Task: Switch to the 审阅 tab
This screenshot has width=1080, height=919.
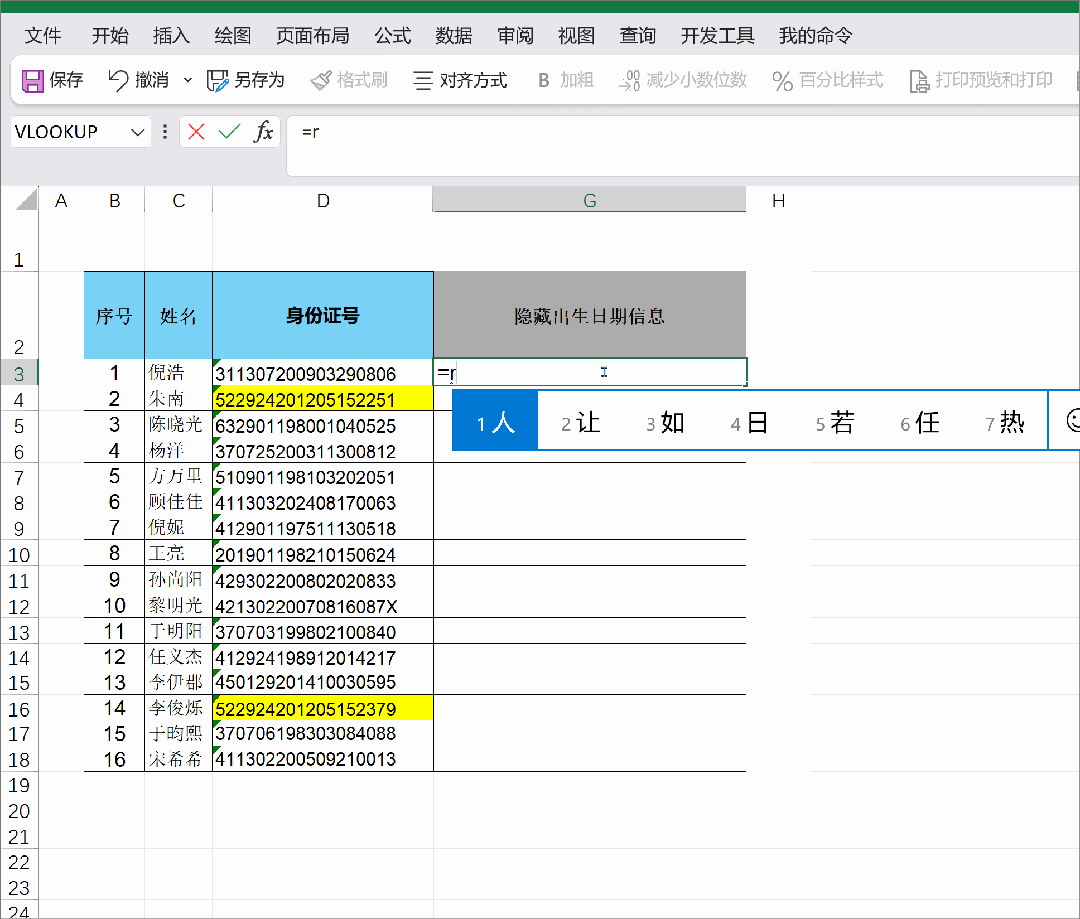Action: 515,35
